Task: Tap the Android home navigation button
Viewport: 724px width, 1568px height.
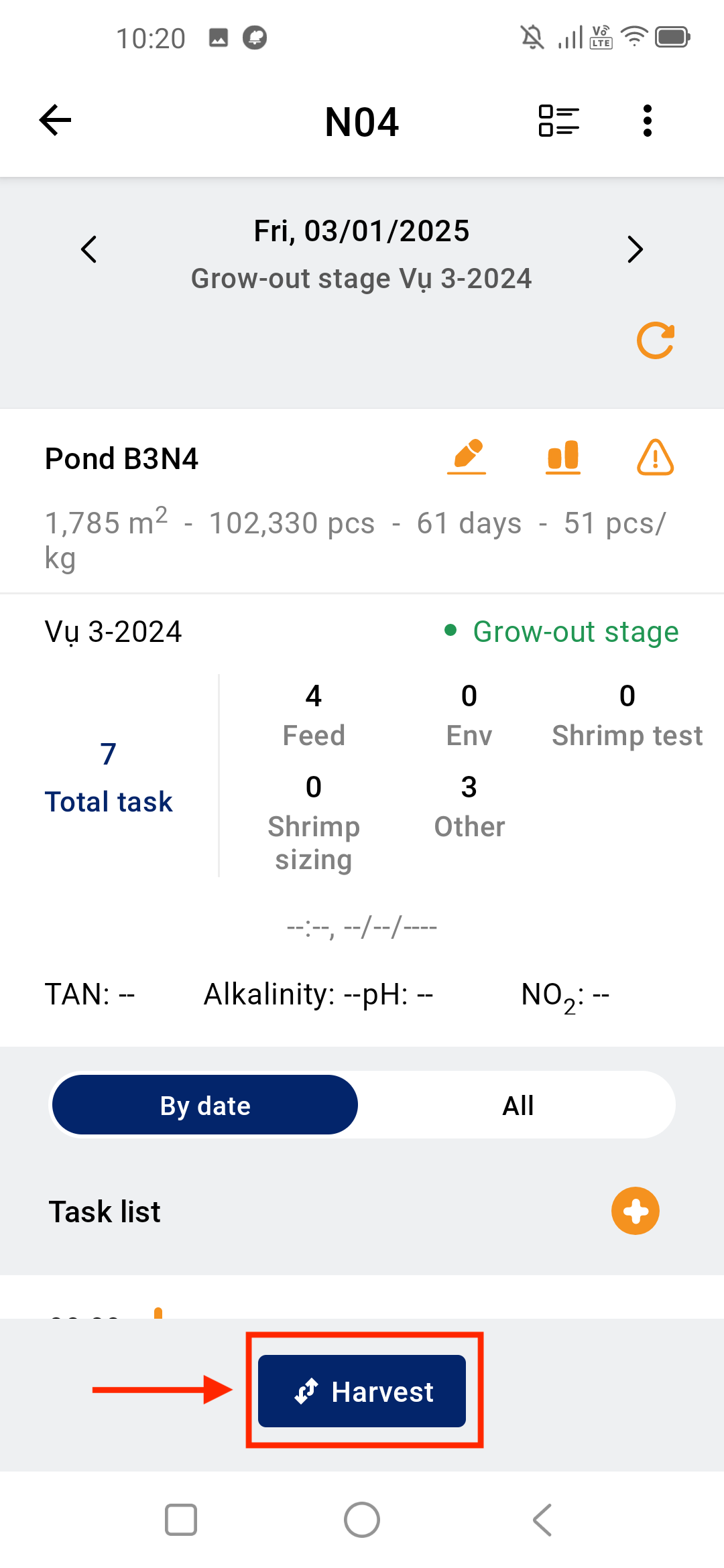Action: click(362, 1520)
